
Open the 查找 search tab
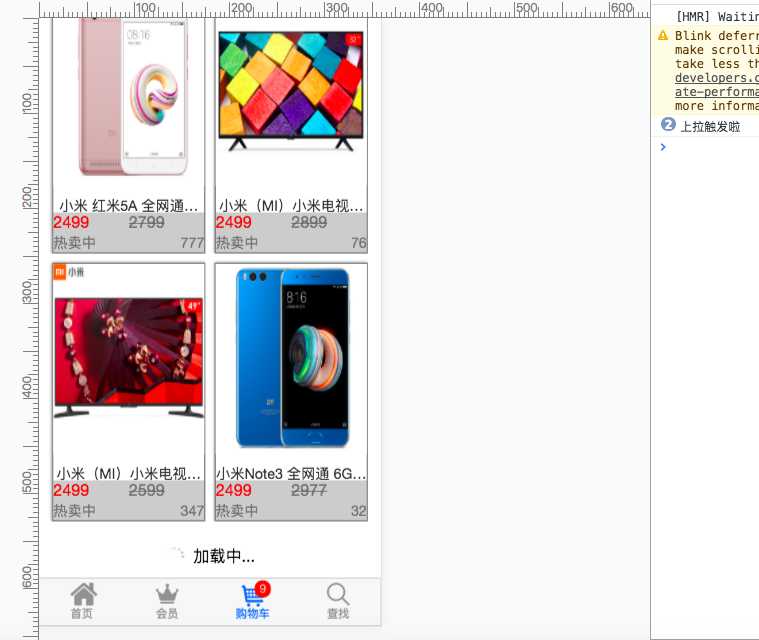pos(338,601)
